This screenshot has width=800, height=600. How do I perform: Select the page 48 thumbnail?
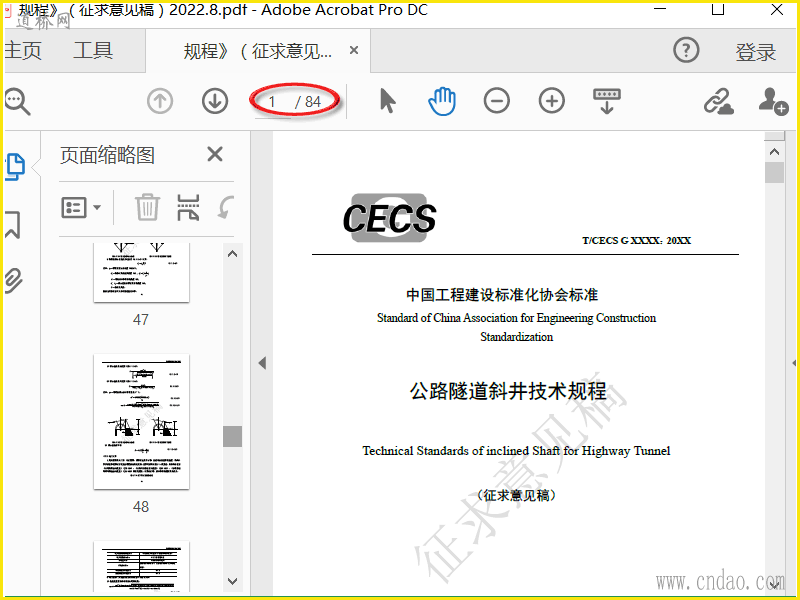tap(141, 421)
